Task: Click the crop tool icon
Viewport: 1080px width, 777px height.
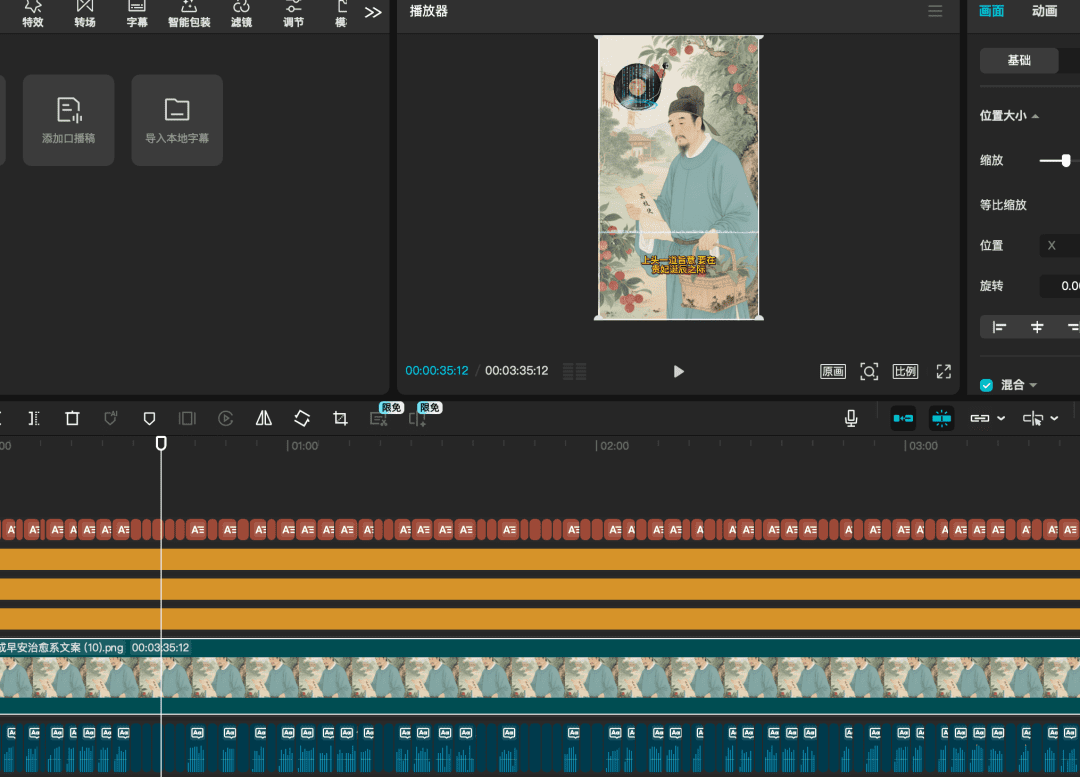Action: pos(340,418)
